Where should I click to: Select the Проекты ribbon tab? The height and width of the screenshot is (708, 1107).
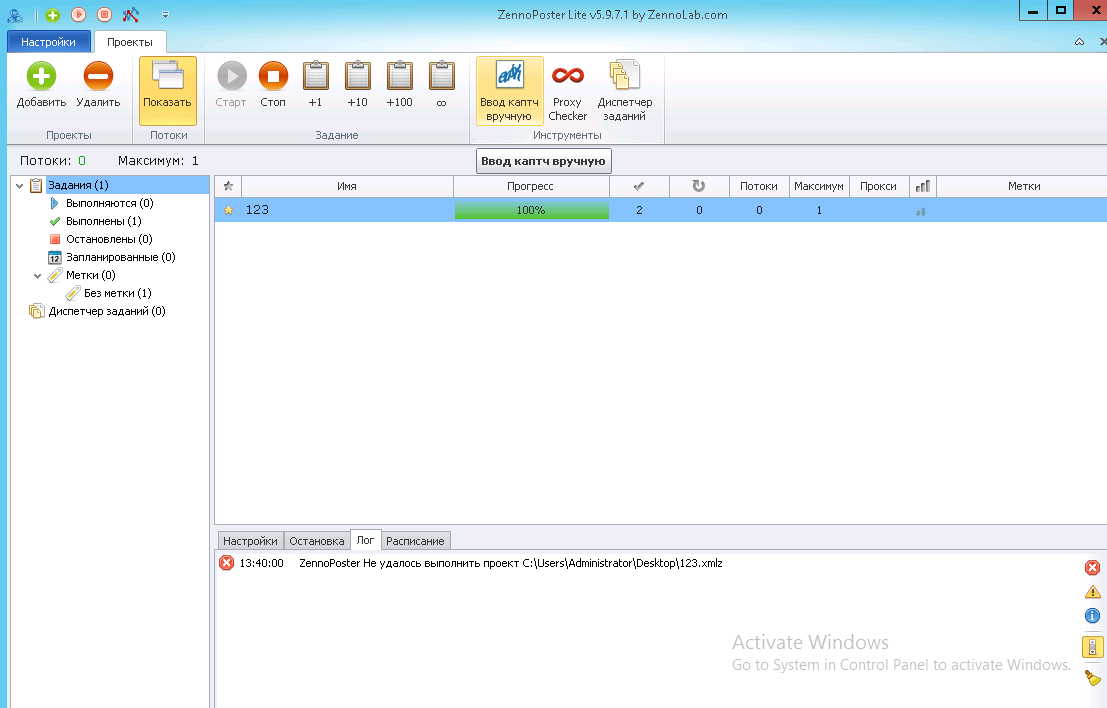click(x=130, y=42)
